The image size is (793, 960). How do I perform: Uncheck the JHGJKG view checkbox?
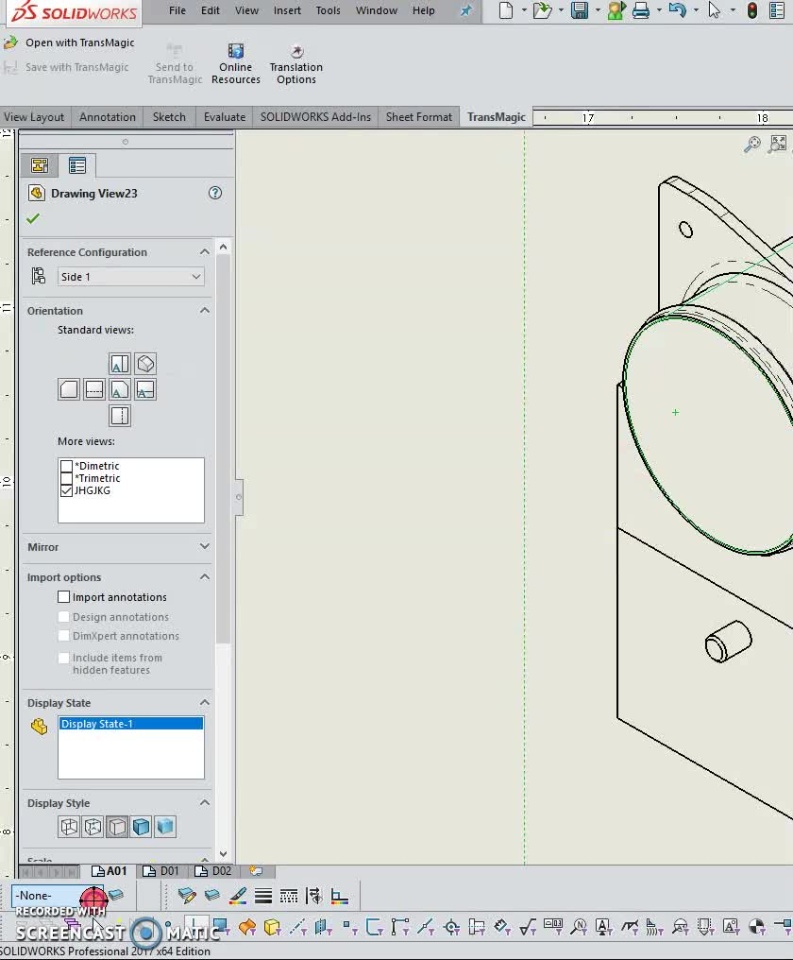pos(67,490)
